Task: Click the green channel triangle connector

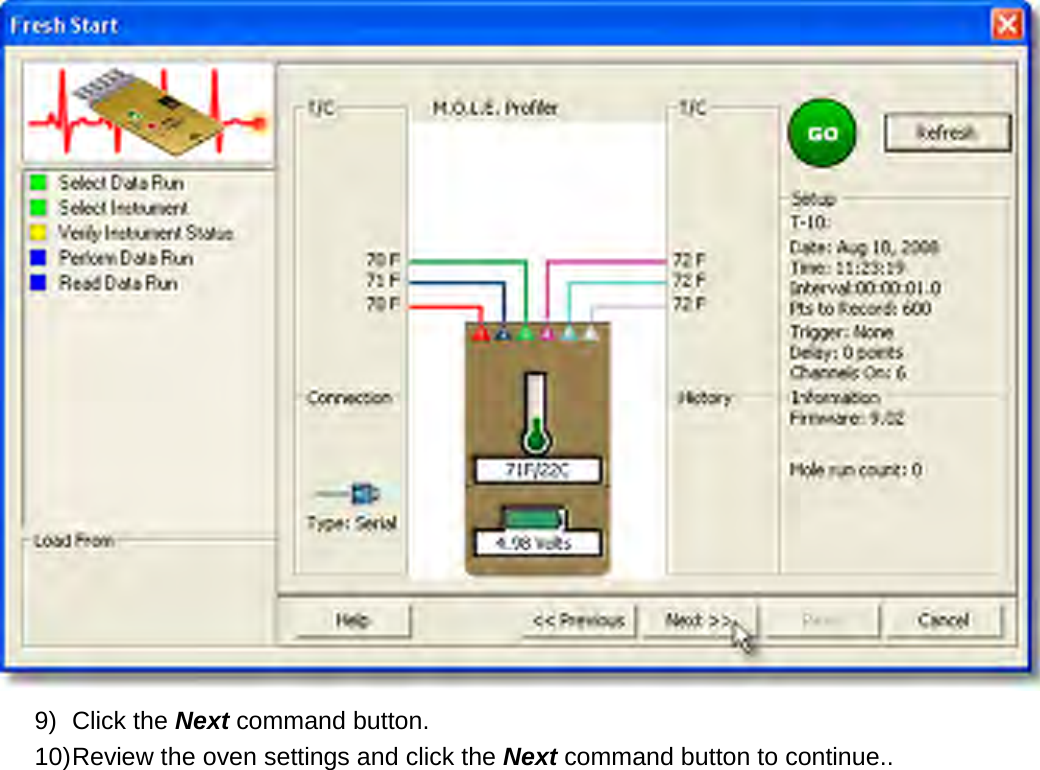Action: tap(525, 332)
